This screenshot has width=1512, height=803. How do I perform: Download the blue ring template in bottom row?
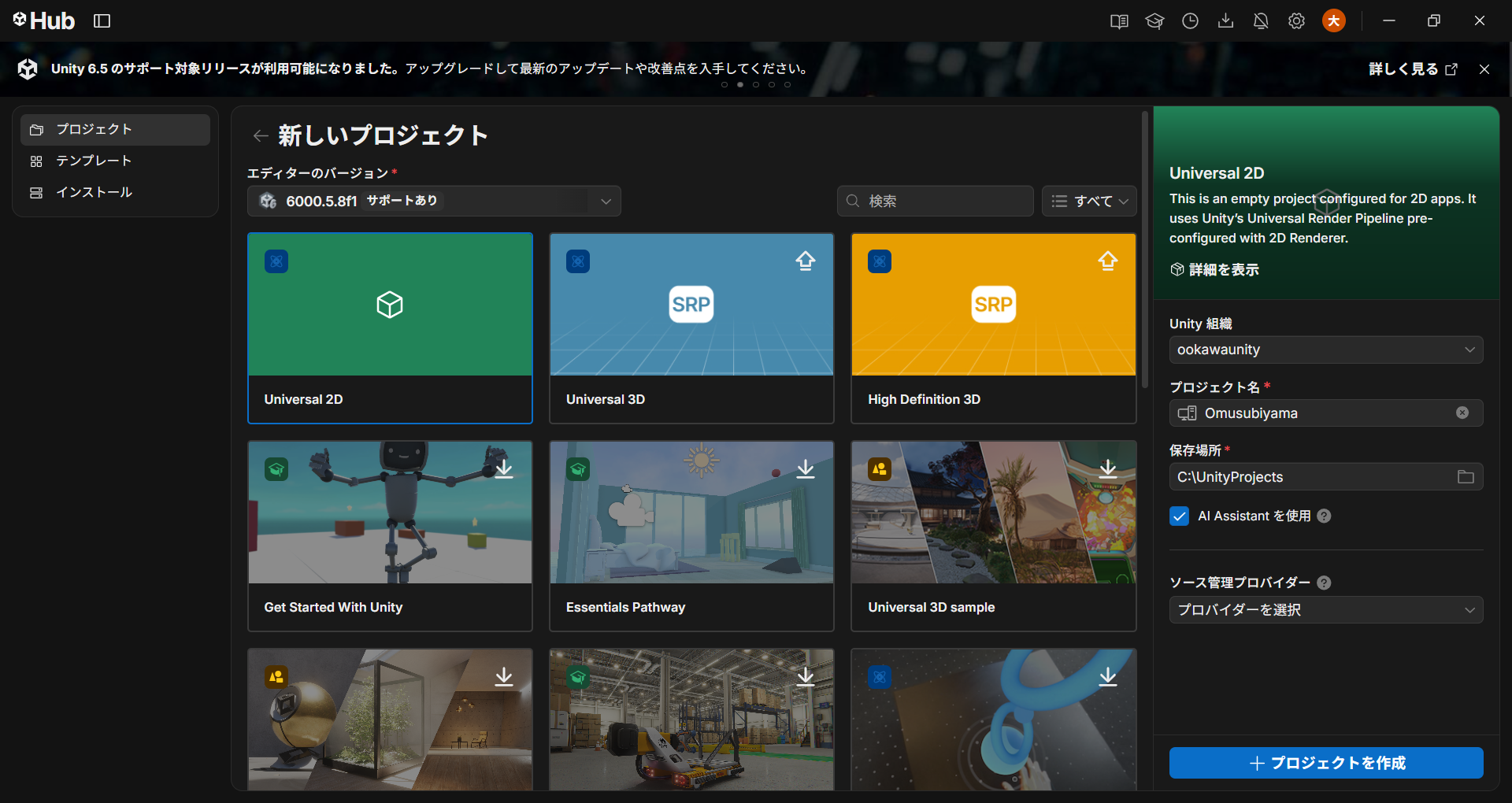[x=1108, y=677]
